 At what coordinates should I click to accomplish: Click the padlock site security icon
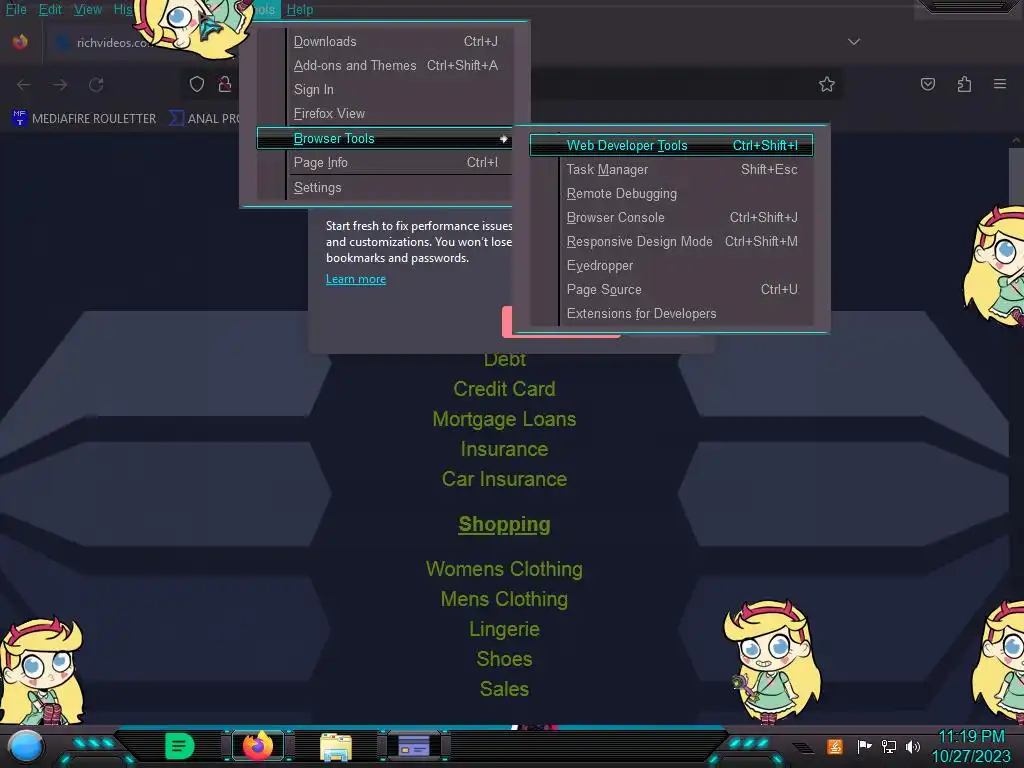coord(225,84)
